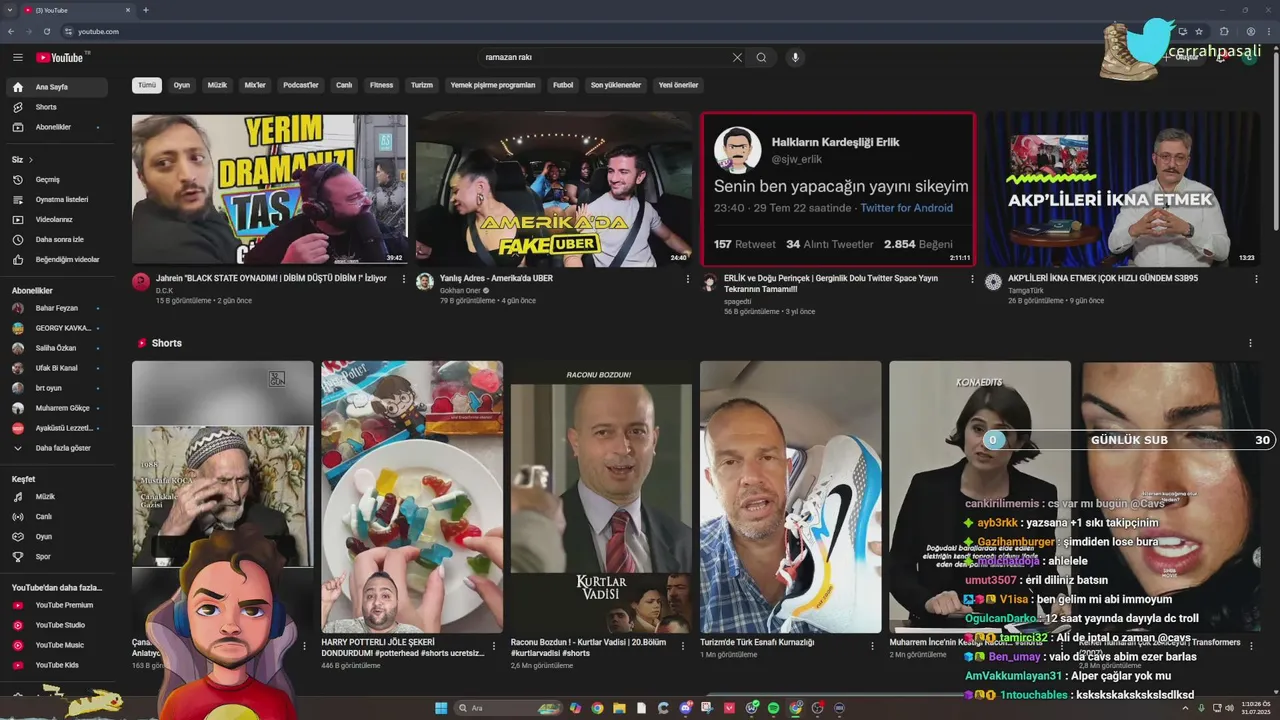Open the browser extensions puzzle icon
Screen dimensions: 1280x720
pos(1224,31)
